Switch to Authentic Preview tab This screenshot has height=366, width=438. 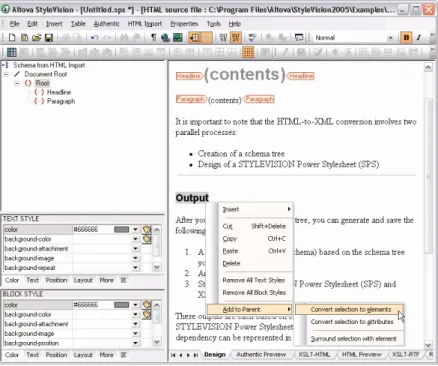click(x=261, y=355)
